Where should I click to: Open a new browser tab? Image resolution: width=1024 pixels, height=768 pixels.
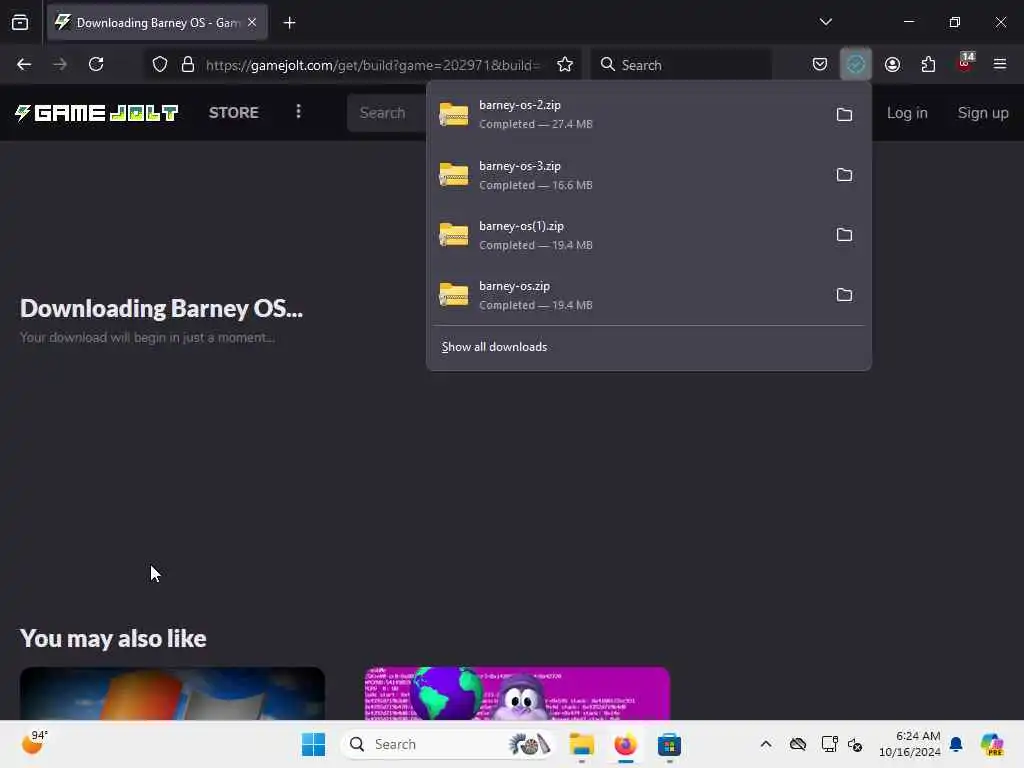289,23
